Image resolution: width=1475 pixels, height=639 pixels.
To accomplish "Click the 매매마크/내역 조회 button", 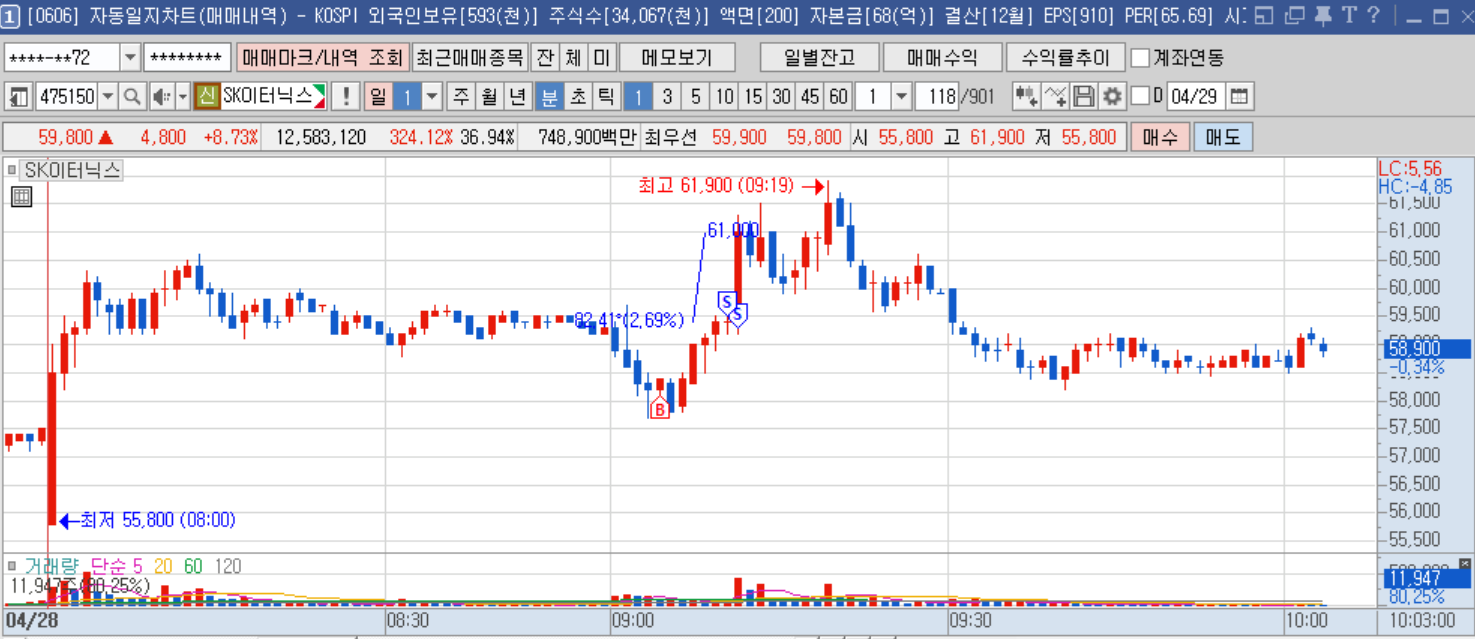I will point(322,58).
